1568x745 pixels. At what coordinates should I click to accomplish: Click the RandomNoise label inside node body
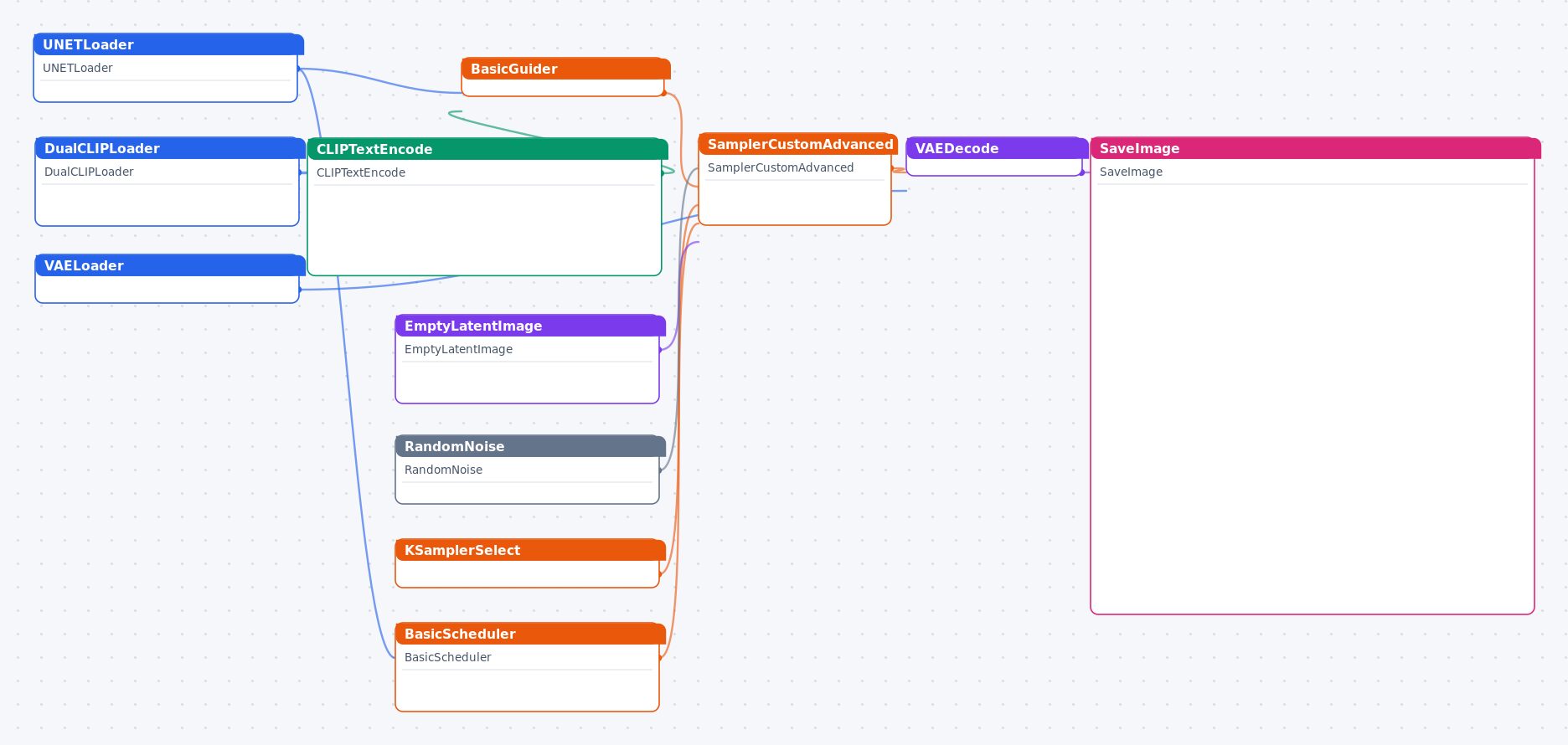(x=443, y=470)
